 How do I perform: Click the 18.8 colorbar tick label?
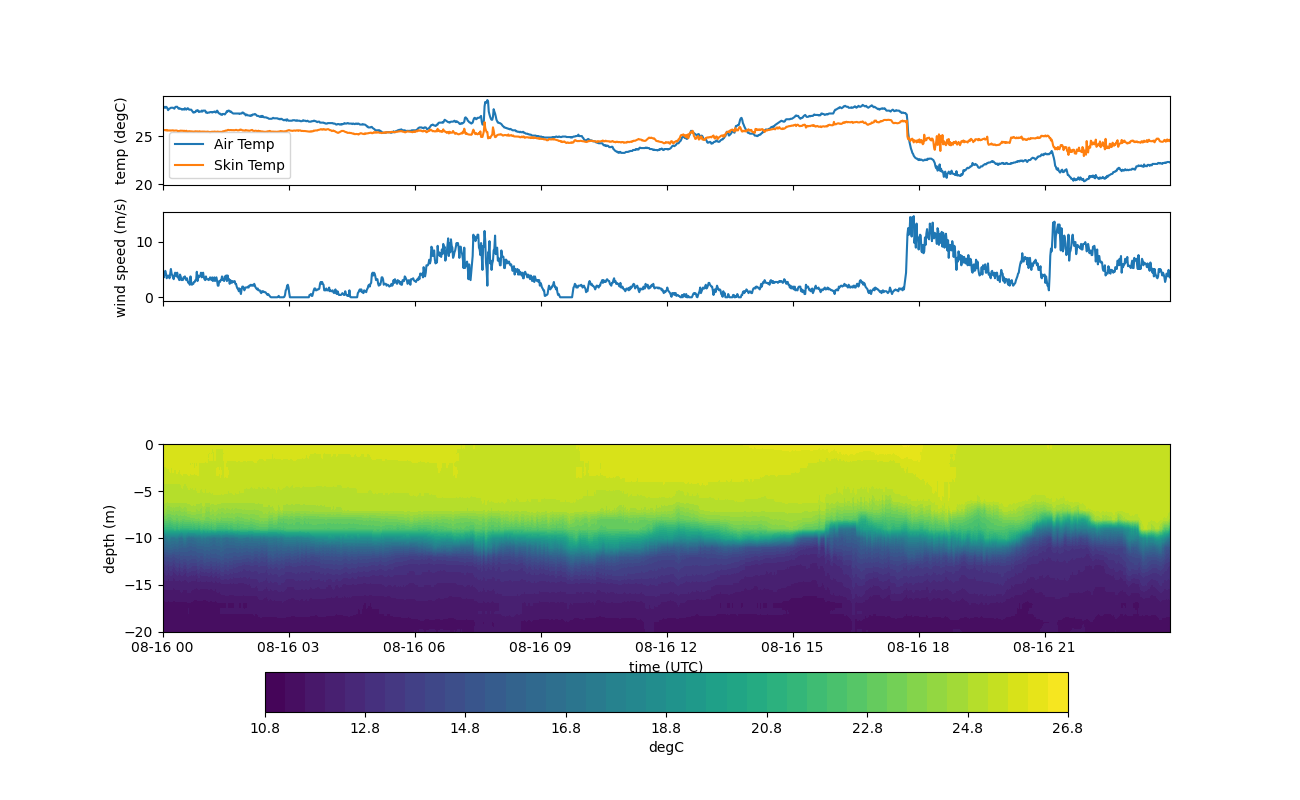coord(666,728)
